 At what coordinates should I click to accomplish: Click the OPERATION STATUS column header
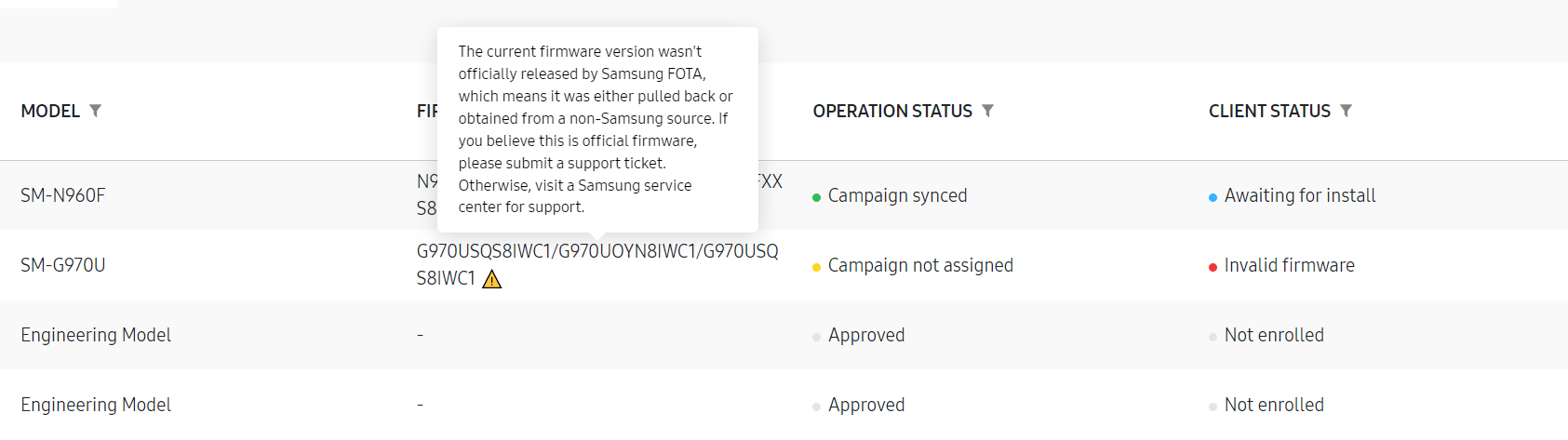click(892, 111)
